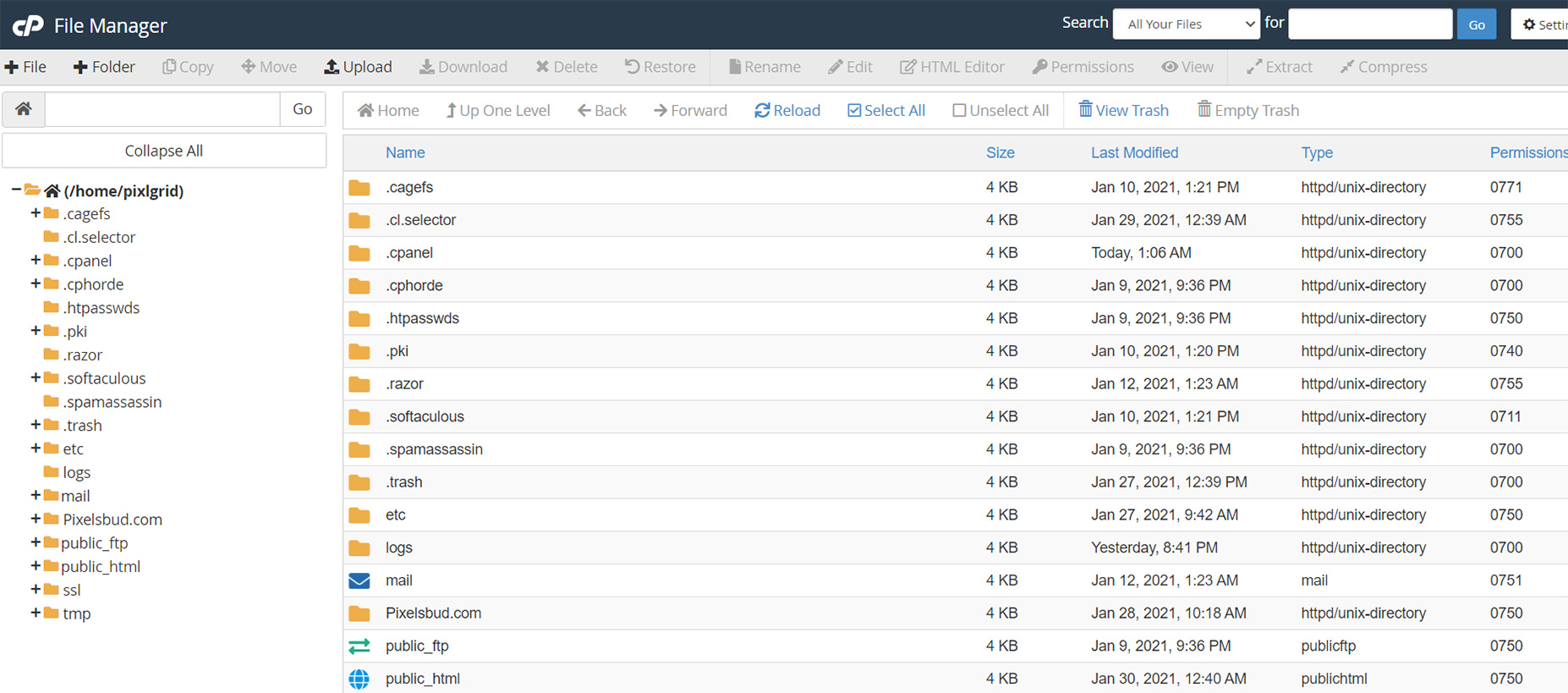Click the public_html globe icon
This screenshot has width=1568, height=693.
coord(359,679)
